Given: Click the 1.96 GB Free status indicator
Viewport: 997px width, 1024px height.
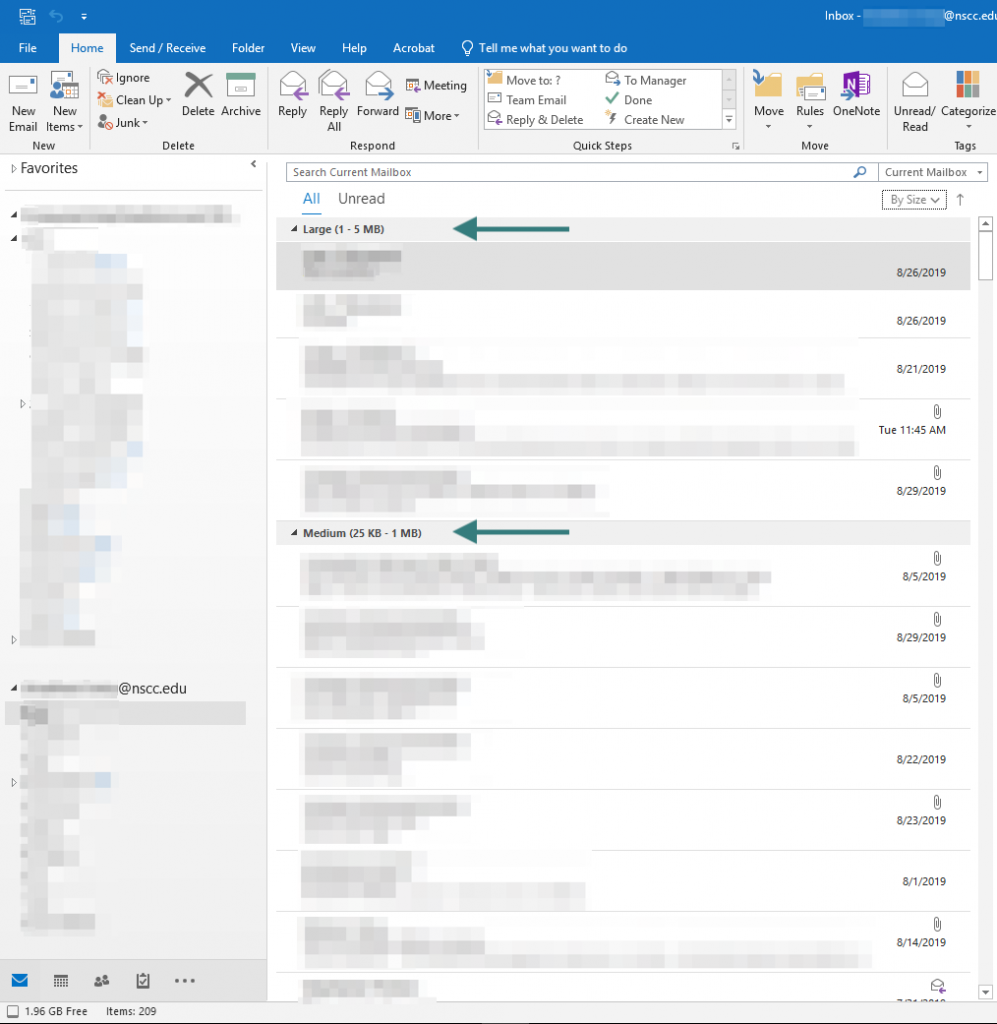Looking at the screenshot, I should pyautogui.click(x=47, y=1011).
